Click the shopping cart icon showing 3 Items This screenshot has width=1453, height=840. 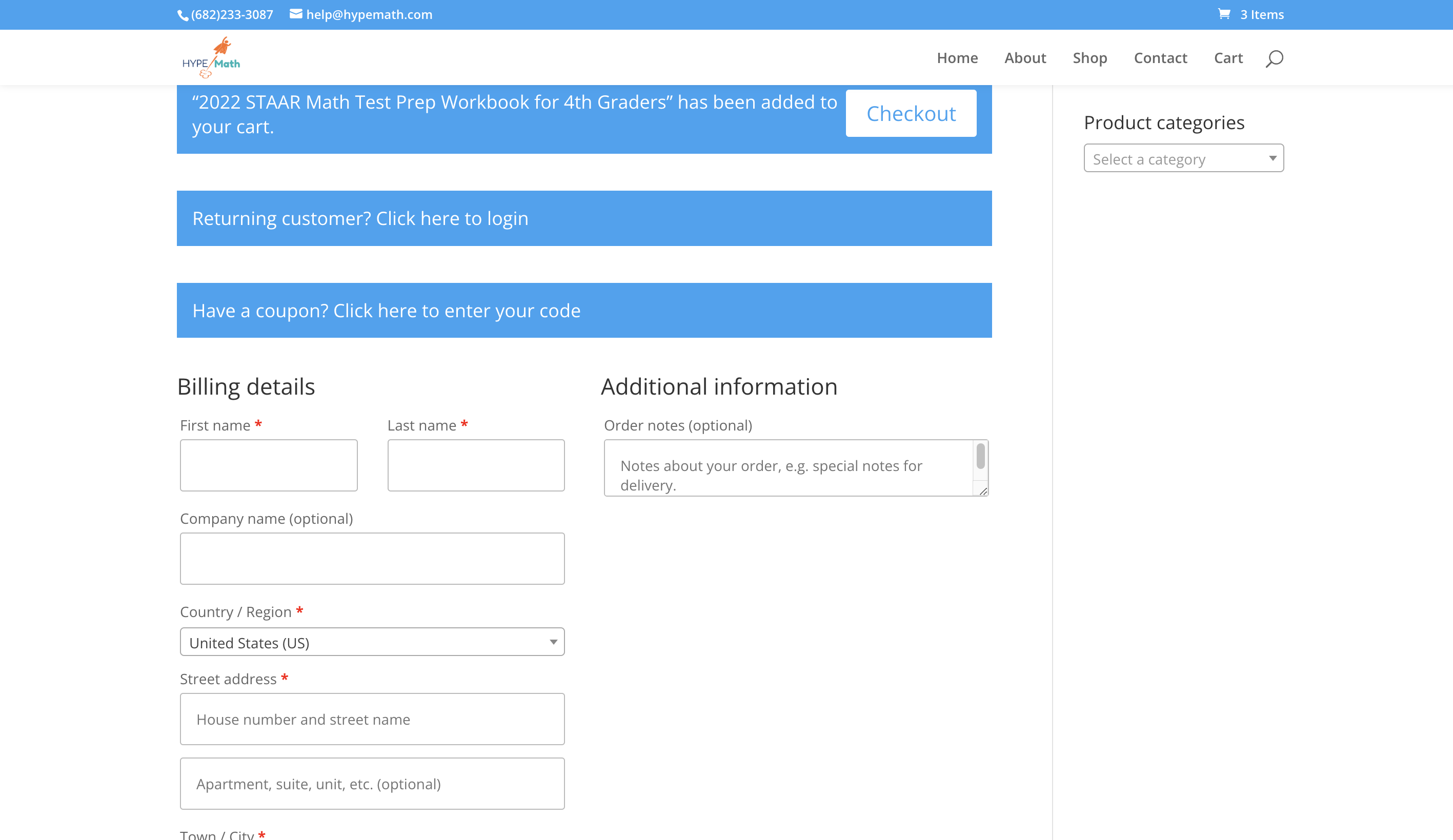coord(1224,14)
